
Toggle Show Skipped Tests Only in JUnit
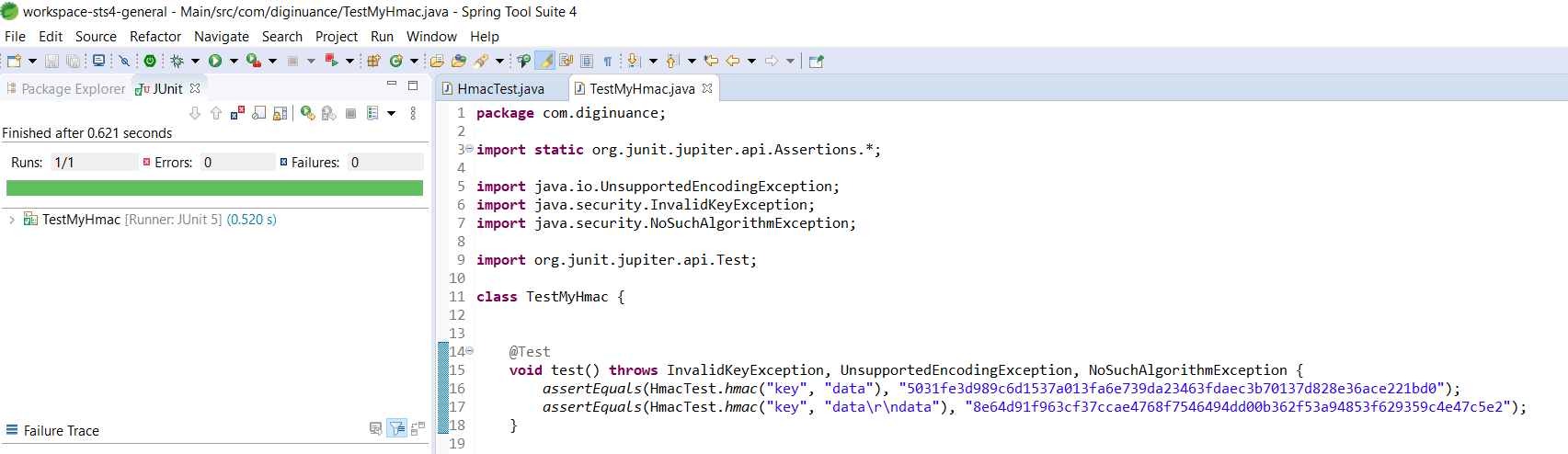tap(258, 113)
